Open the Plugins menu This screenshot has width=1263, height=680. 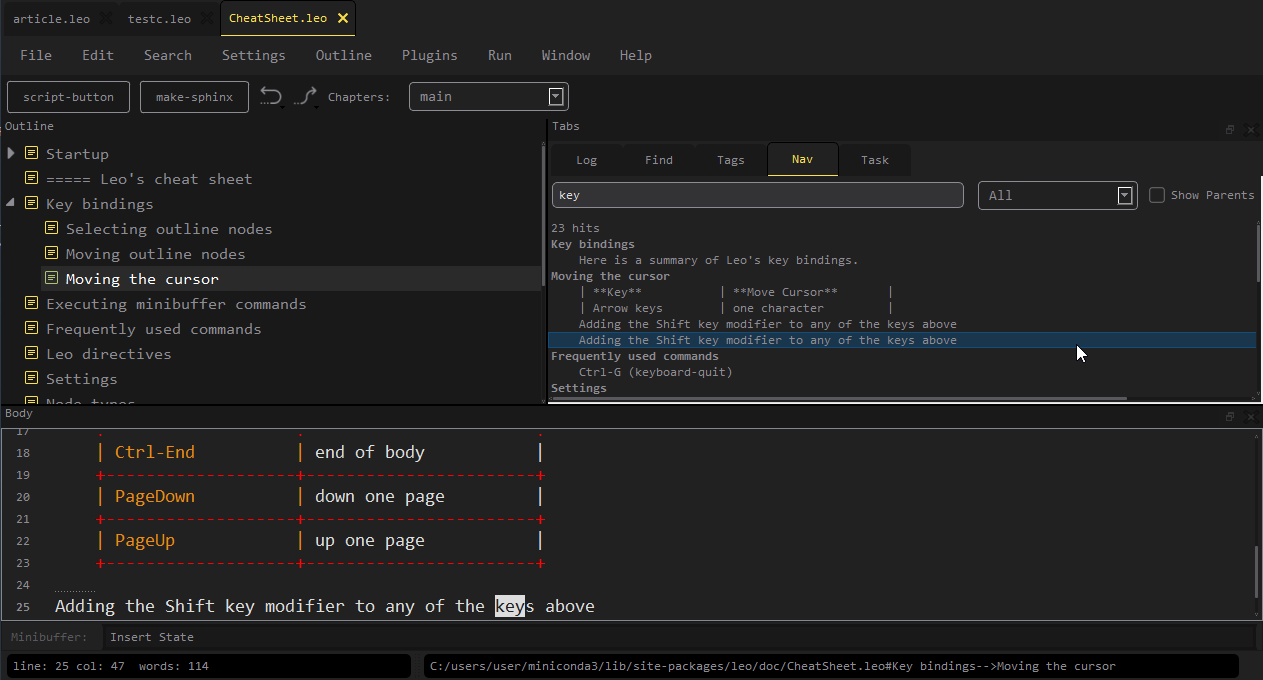(x=429, y=55)
